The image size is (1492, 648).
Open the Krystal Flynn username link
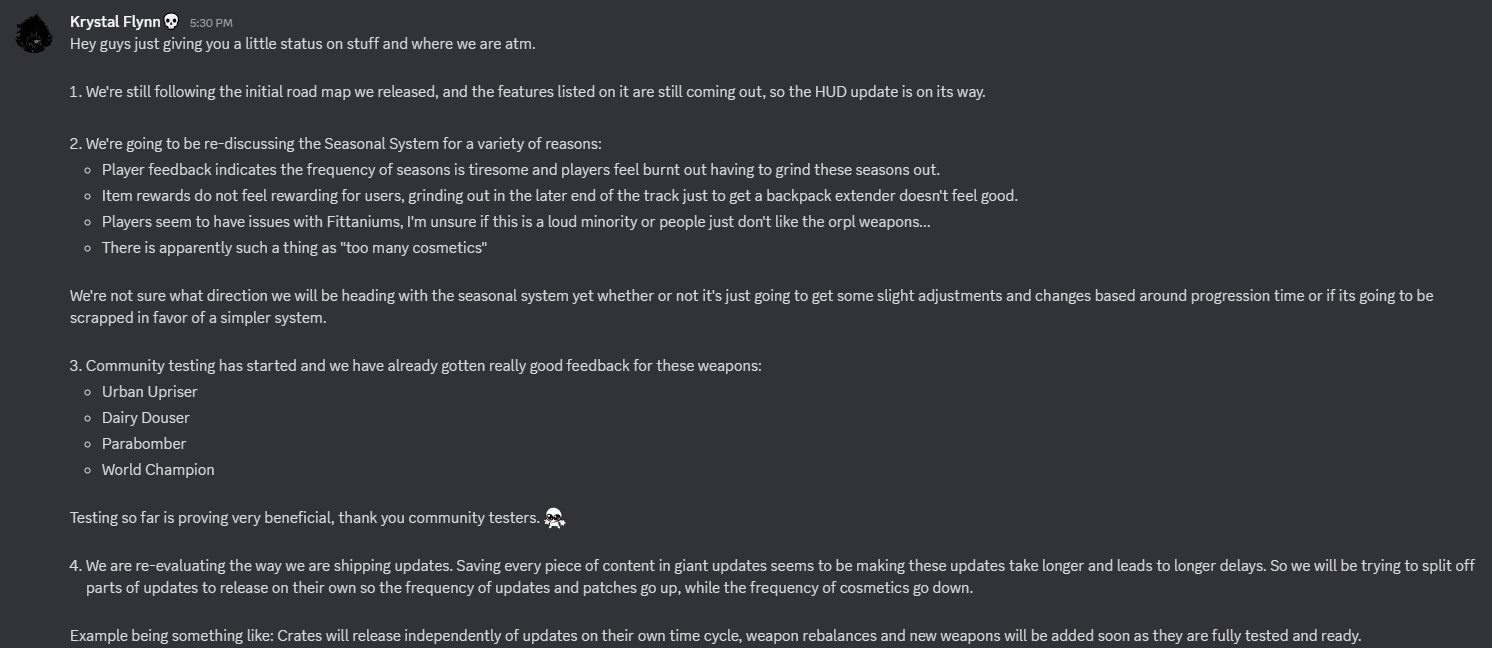115,21
